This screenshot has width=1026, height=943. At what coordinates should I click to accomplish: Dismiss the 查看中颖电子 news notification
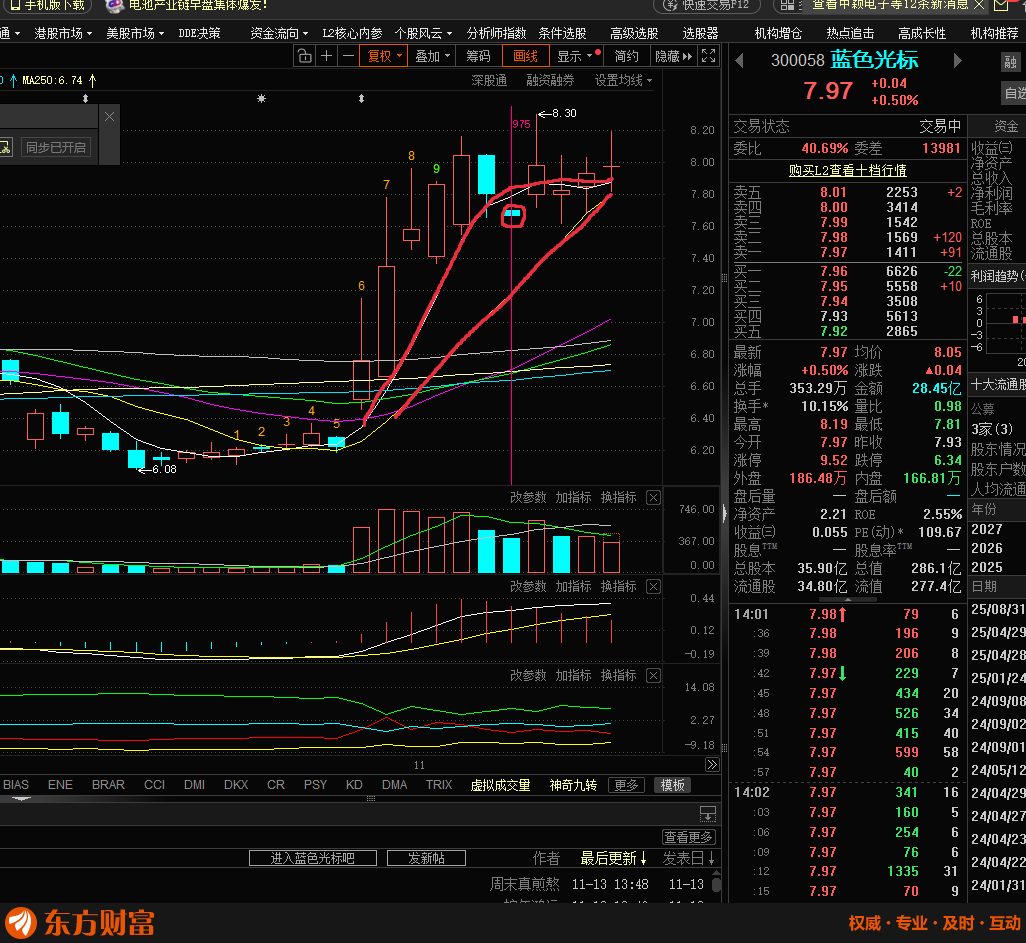(979, 5)
